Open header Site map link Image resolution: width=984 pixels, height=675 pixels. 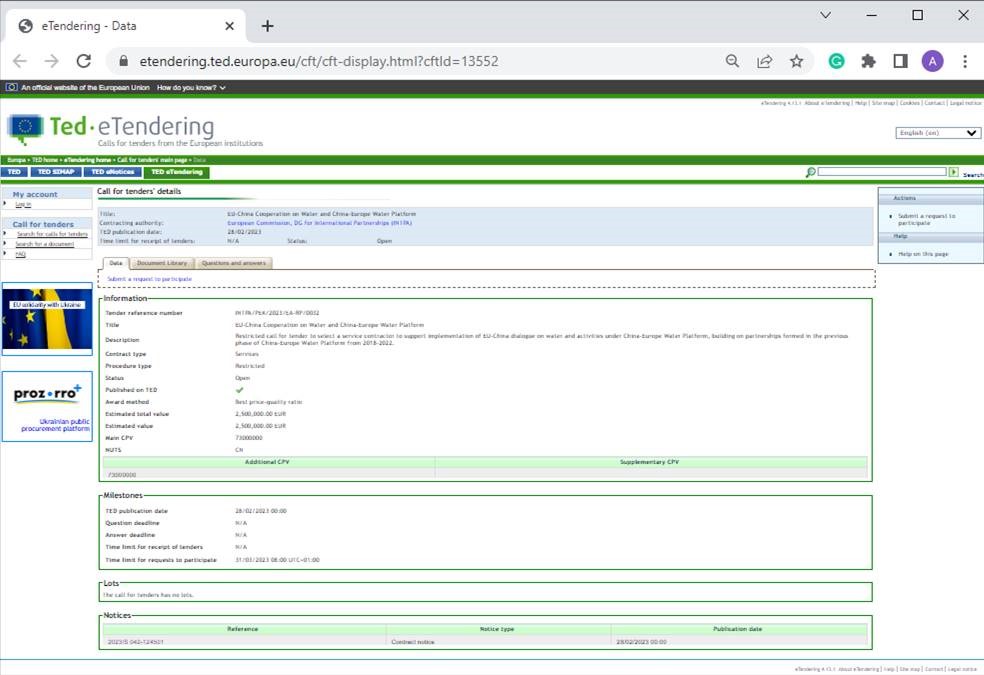[x=883, y=103]
